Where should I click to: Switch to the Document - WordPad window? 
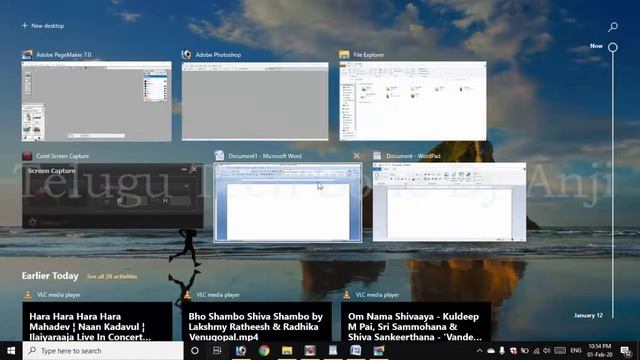point(449,202)
